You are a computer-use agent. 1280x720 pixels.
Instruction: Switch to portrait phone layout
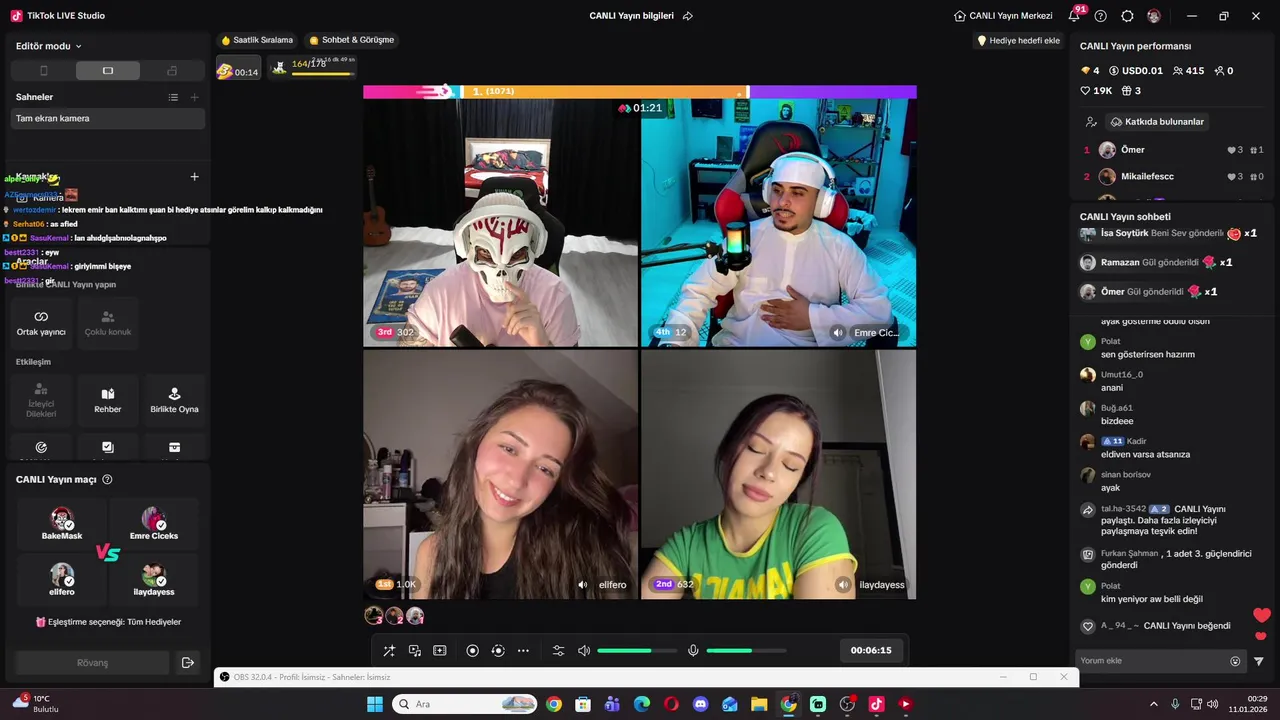(43, 71)
